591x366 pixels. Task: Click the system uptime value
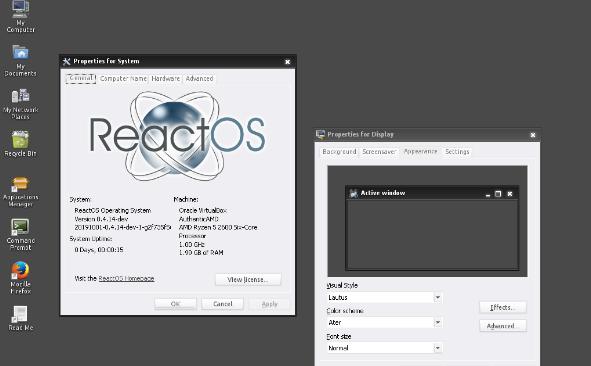99,250
